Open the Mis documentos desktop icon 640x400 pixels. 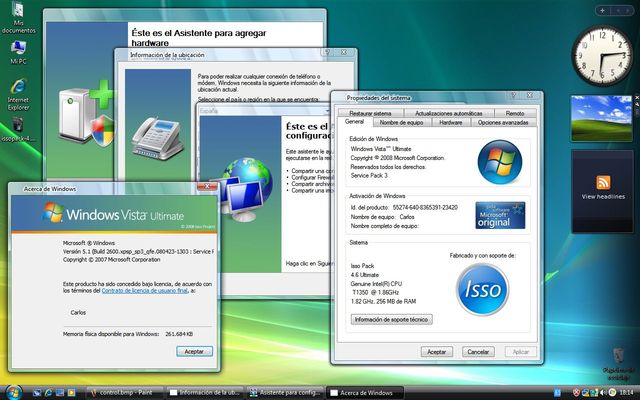(x=18, y=18)
